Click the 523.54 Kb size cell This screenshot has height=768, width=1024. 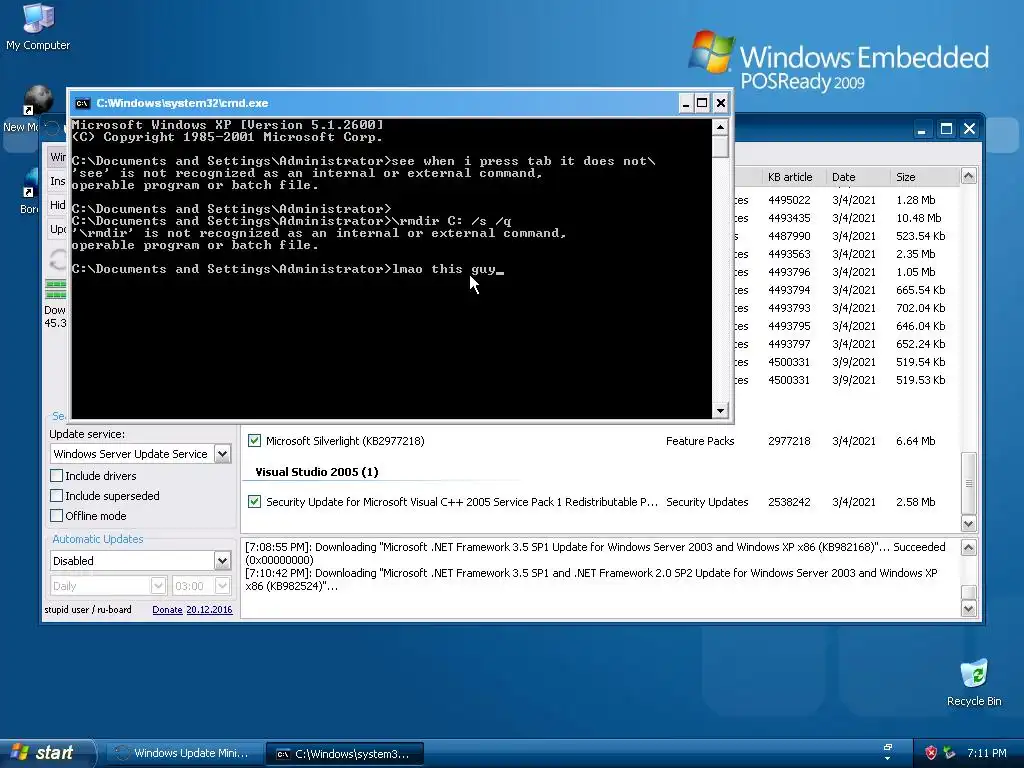point(920,236)
